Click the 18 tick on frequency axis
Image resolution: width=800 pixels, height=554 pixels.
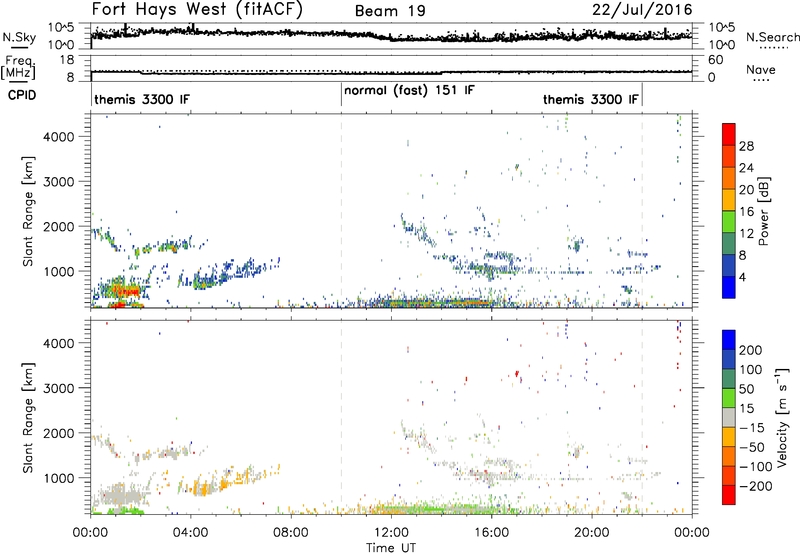coord(67,60)
